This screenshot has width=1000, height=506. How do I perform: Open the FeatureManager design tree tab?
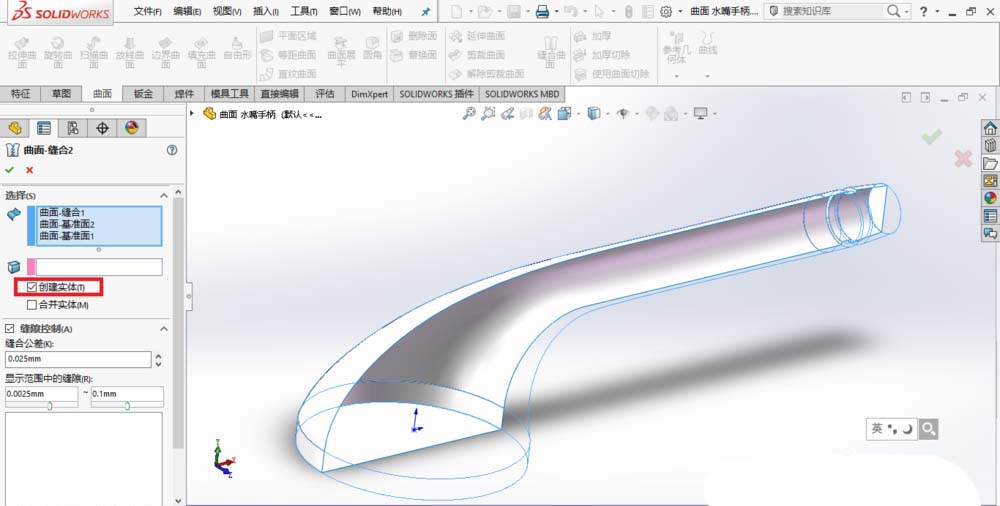[15, 128]
